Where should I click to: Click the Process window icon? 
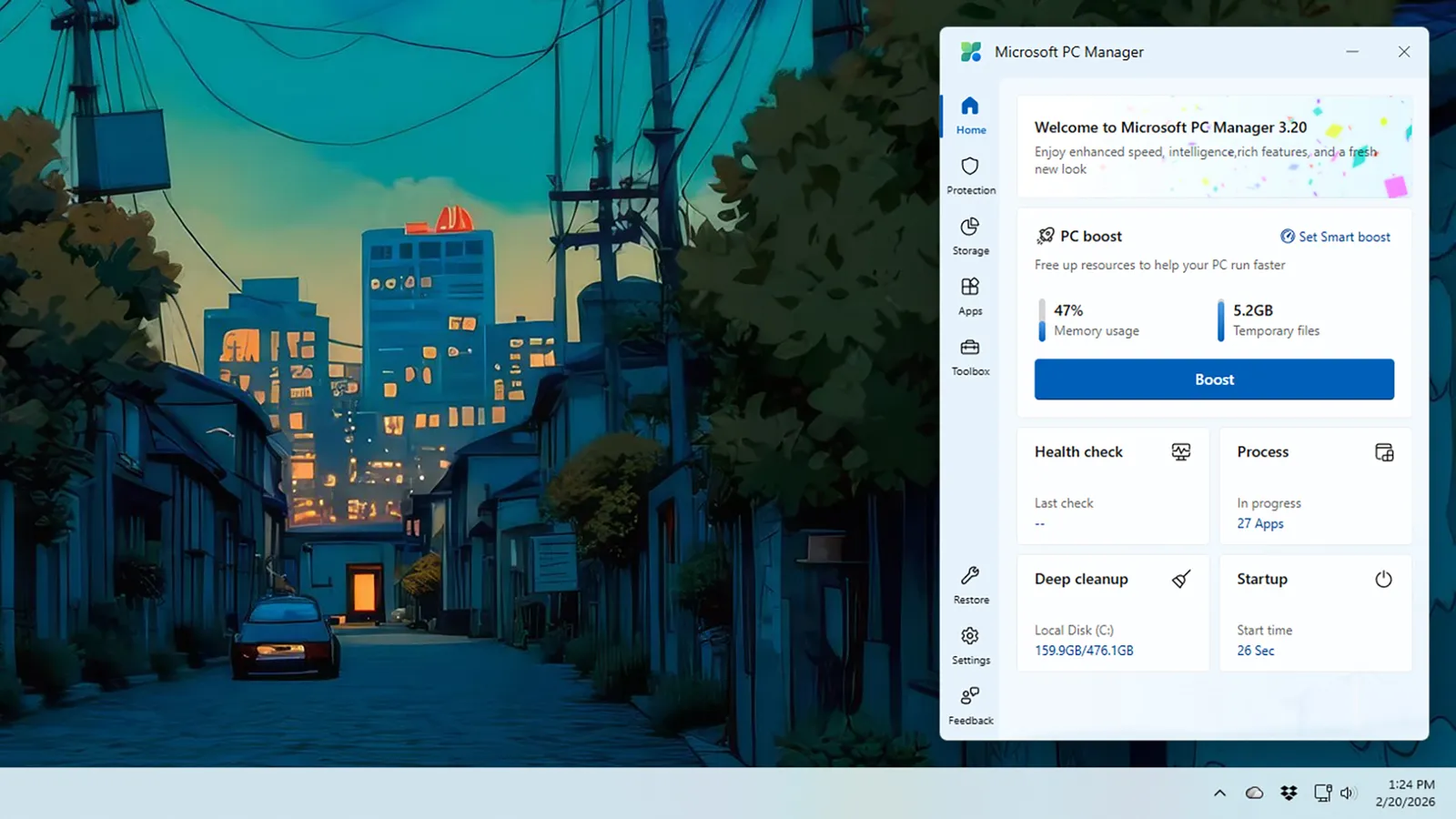[x=1383, y=452]
